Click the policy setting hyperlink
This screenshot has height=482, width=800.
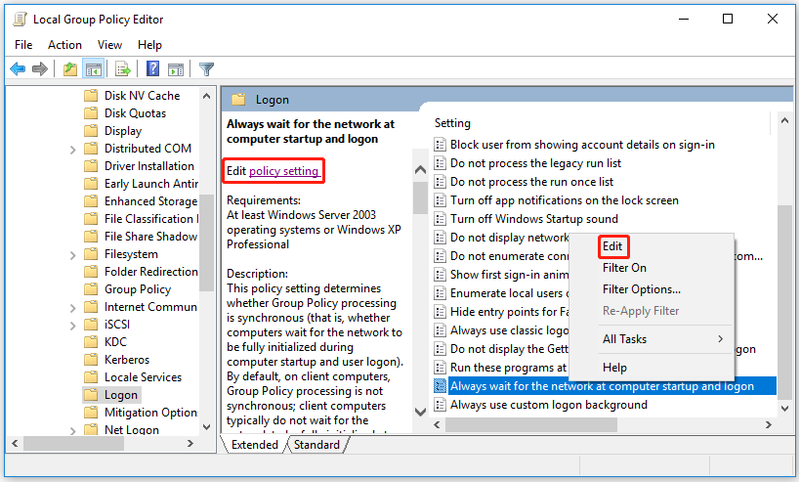[284, 171]
